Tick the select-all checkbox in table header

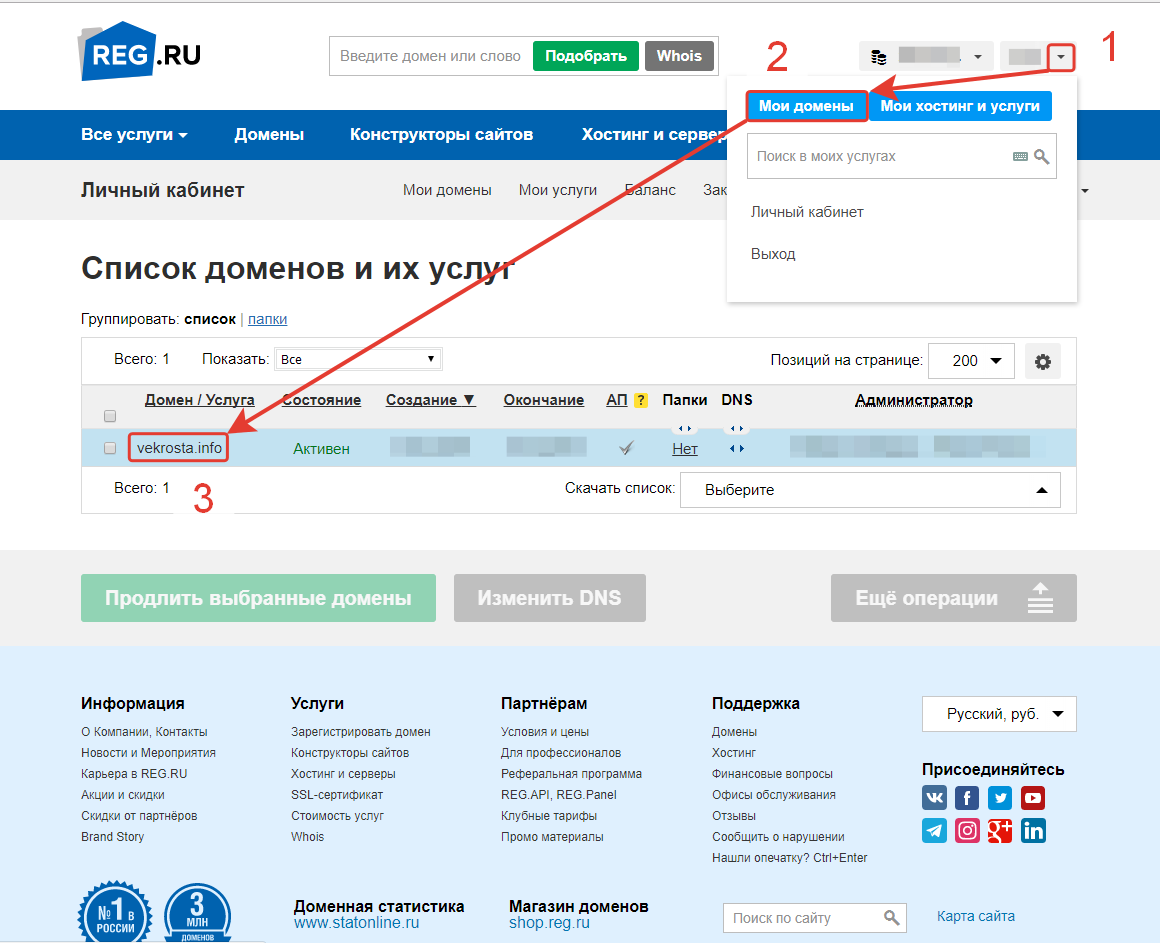tap(110, 416)
